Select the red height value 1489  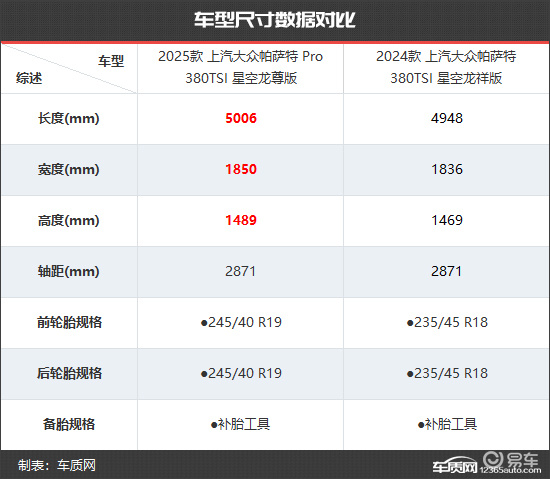tap(241, 220)
